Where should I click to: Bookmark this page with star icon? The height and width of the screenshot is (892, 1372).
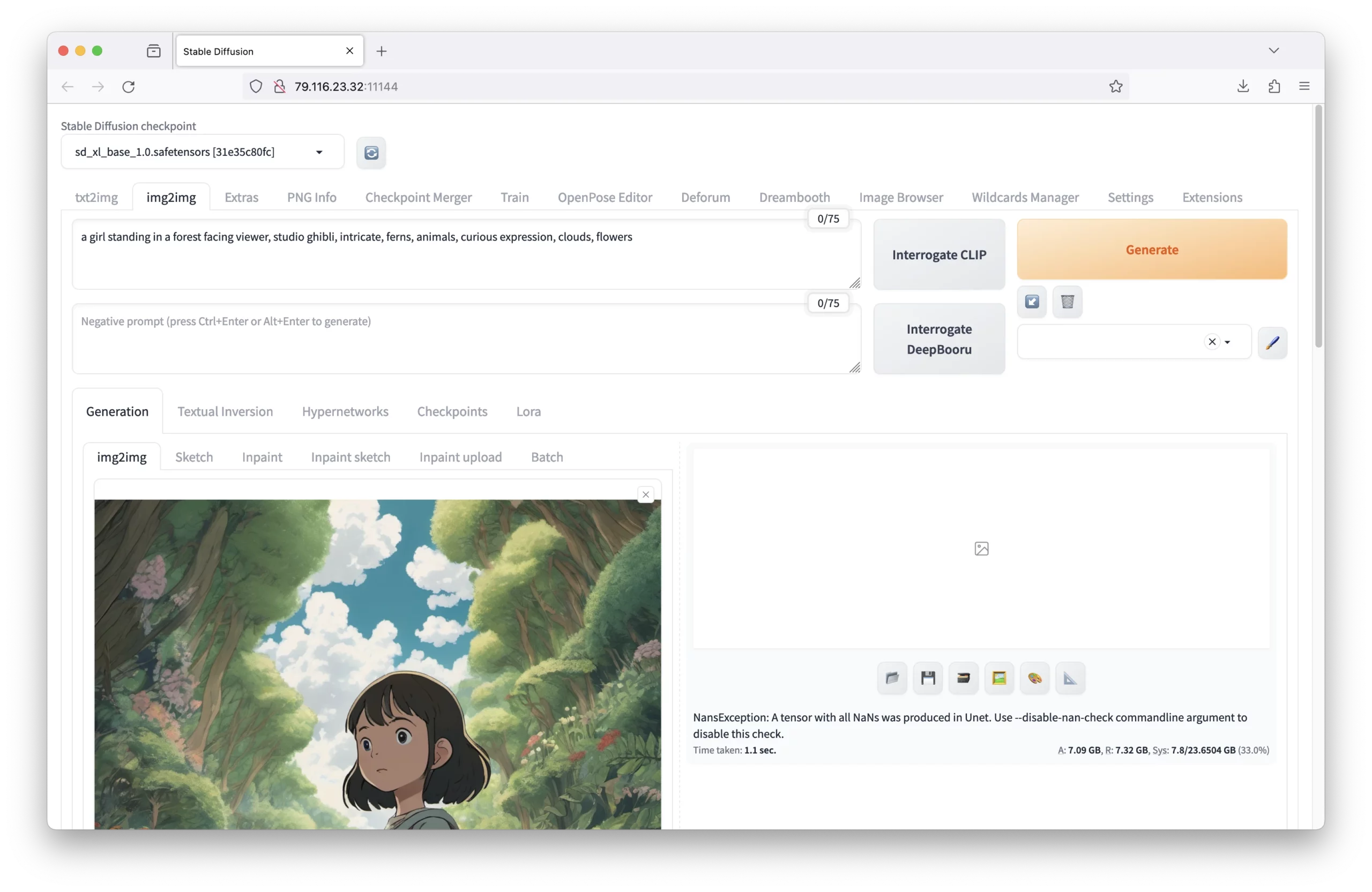(x=1115, y=86)
